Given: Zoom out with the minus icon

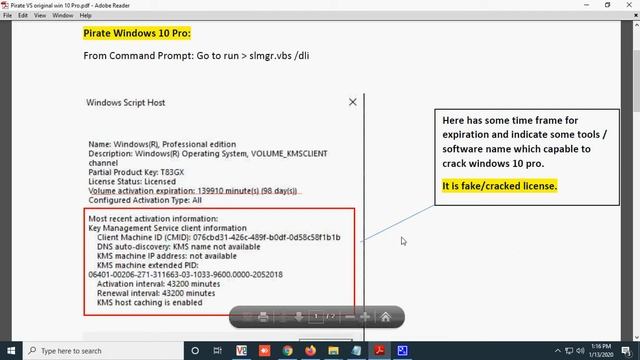Looking at the screenshot, I should (350, 317).
